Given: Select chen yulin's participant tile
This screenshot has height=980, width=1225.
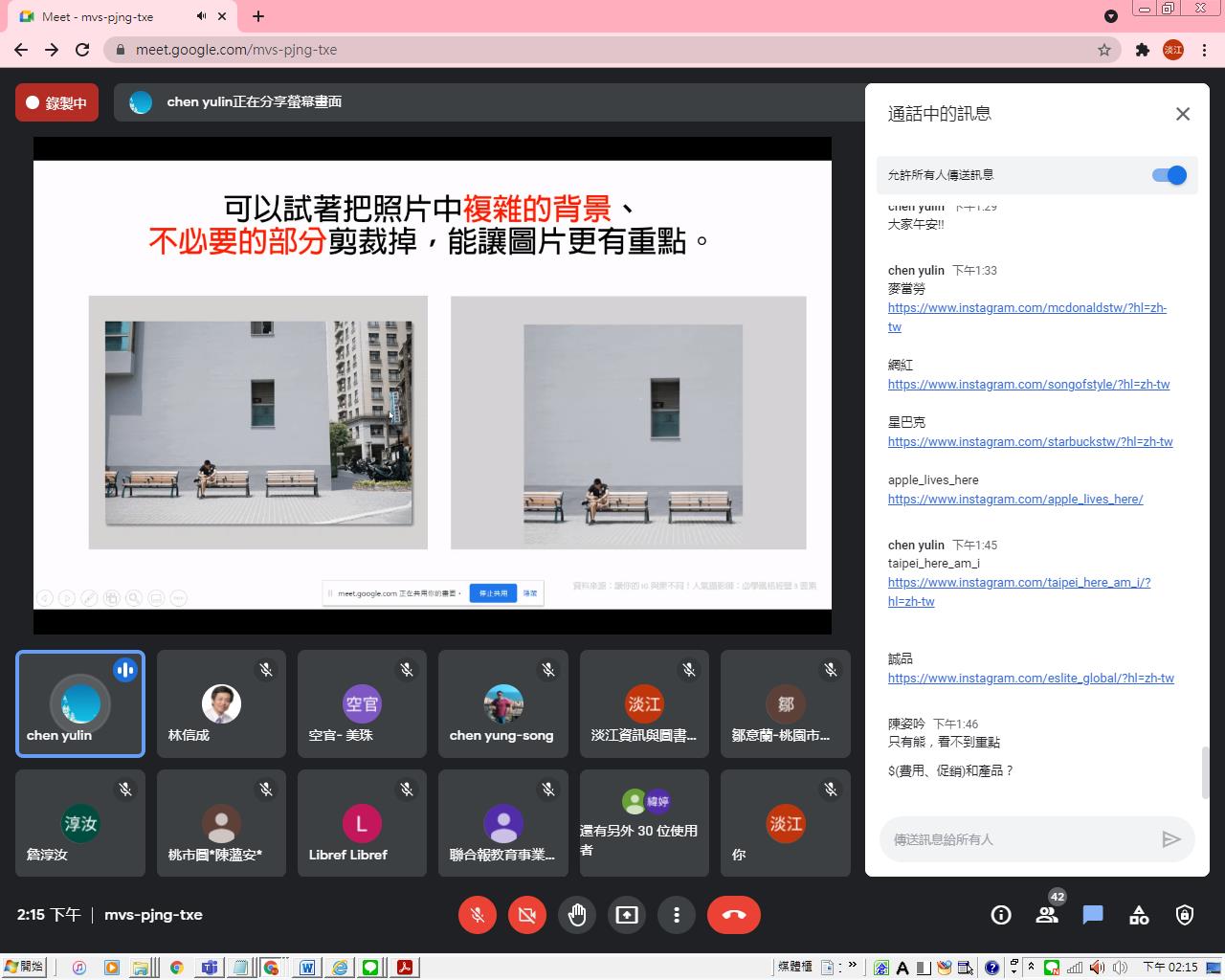Looking at the screenshot, I should (80, 703).
